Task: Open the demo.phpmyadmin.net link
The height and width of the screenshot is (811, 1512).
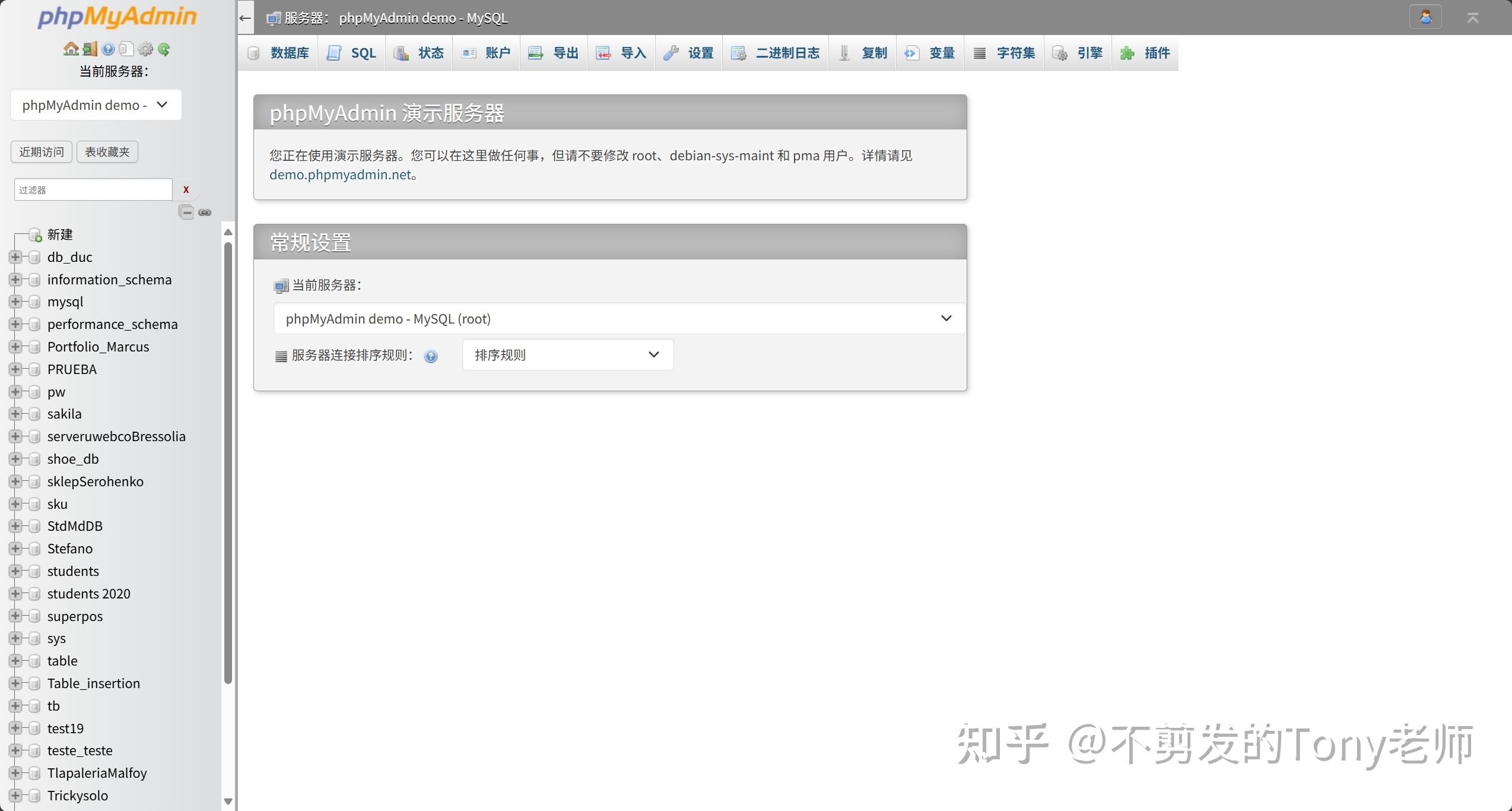Action: click(340, 174)
